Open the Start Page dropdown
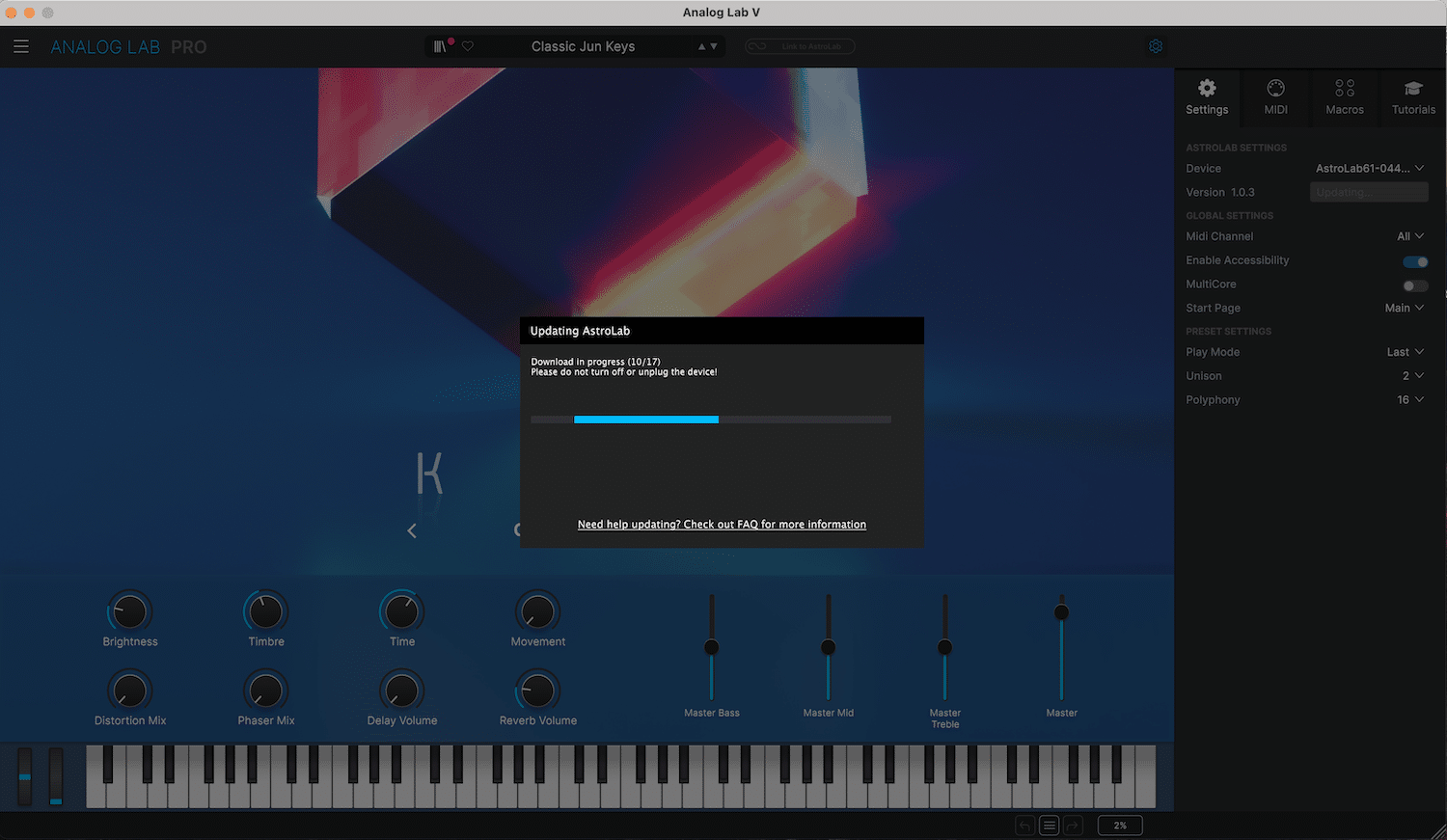Screen dimensions: 1447x840 [x=1405, y=308]
